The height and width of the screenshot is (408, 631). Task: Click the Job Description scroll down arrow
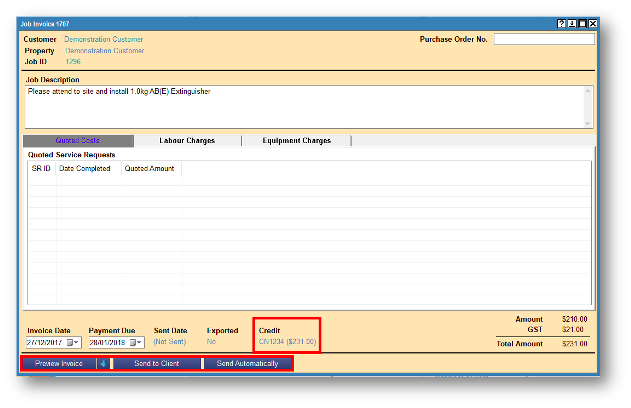click(x=588, y=123)
